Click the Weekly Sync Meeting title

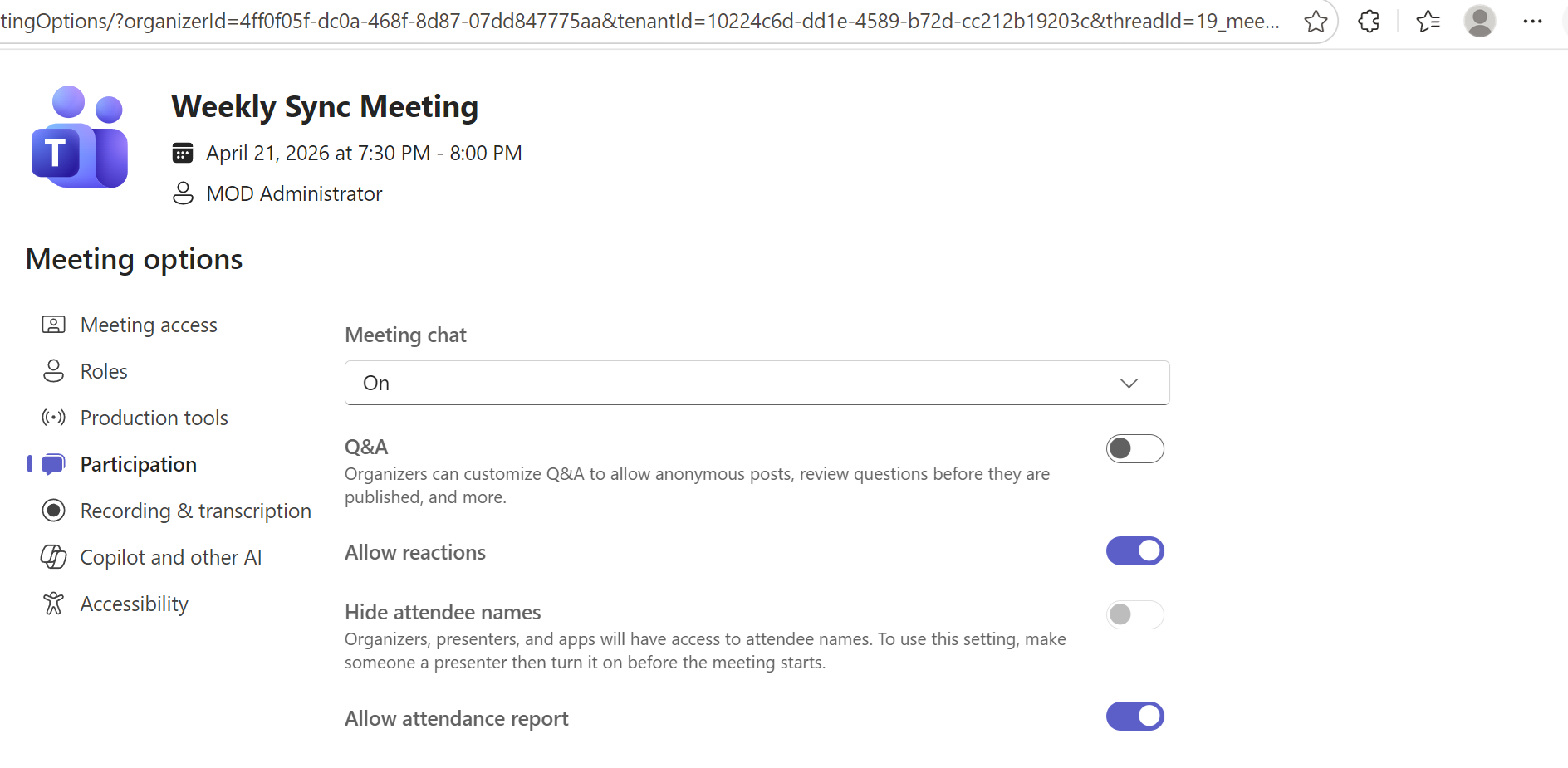[325, 106]
